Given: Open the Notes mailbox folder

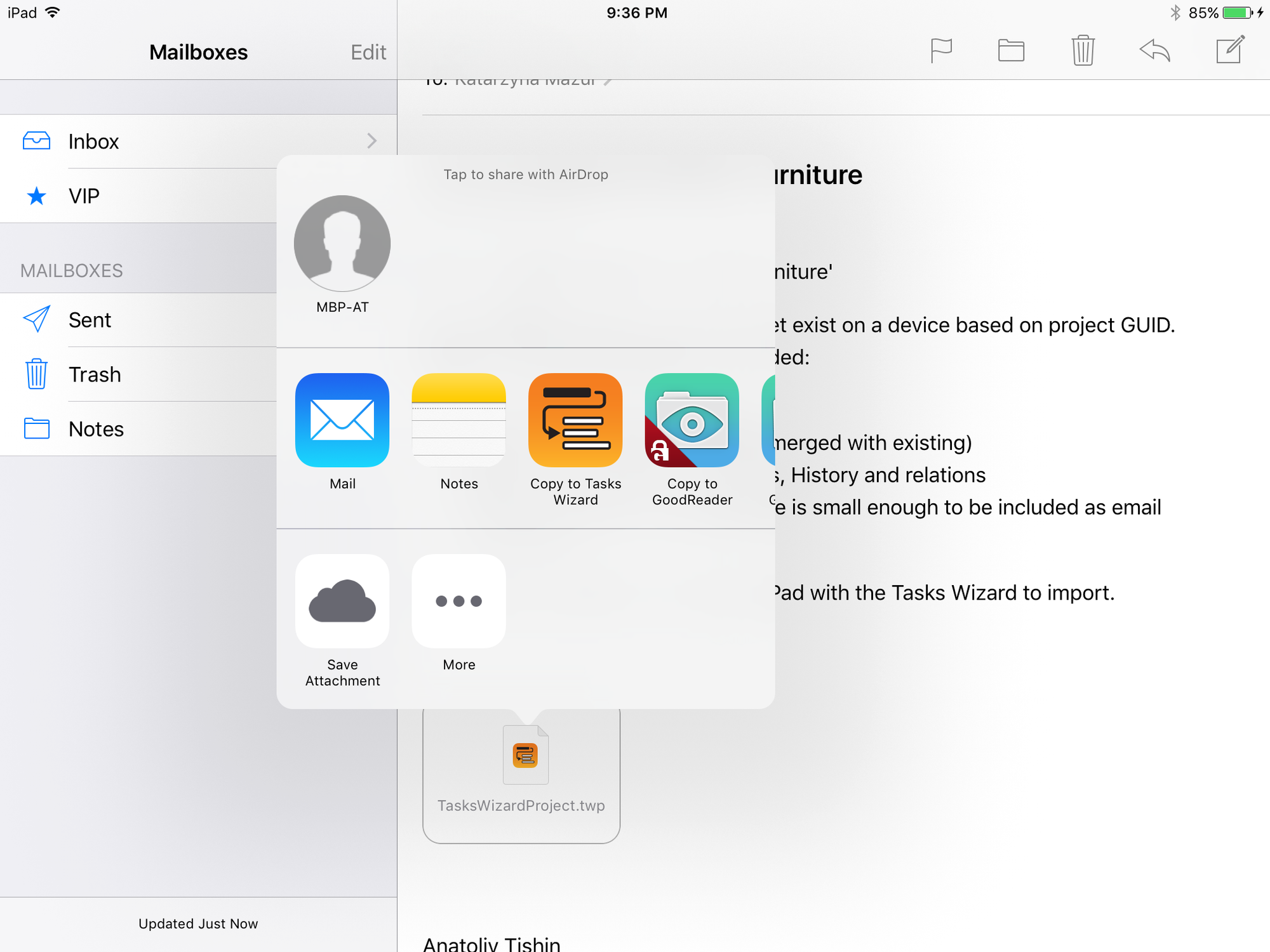Looking at the screenshot, I should (x=138, y=429).
